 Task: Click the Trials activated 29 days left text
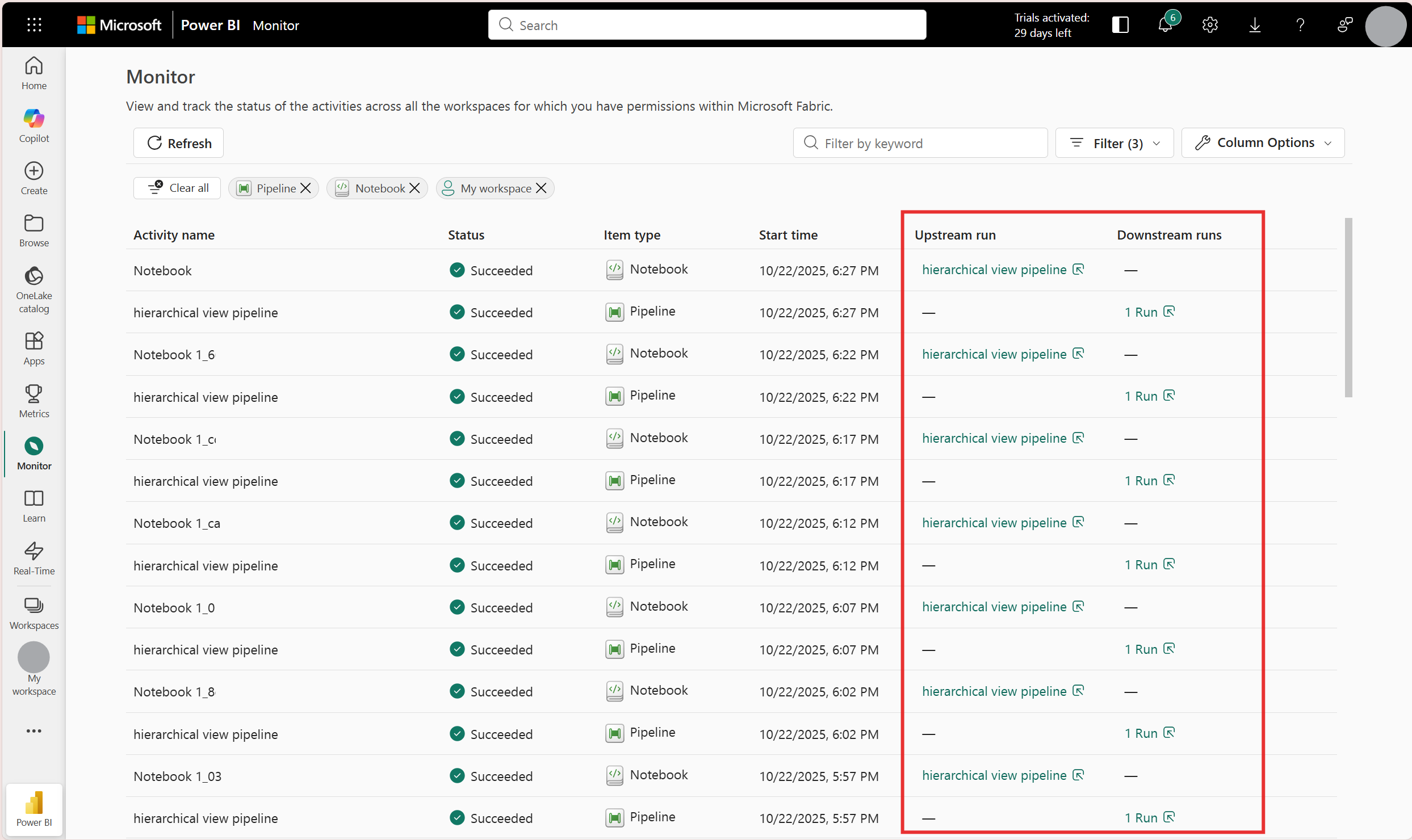pos(1051,25)
